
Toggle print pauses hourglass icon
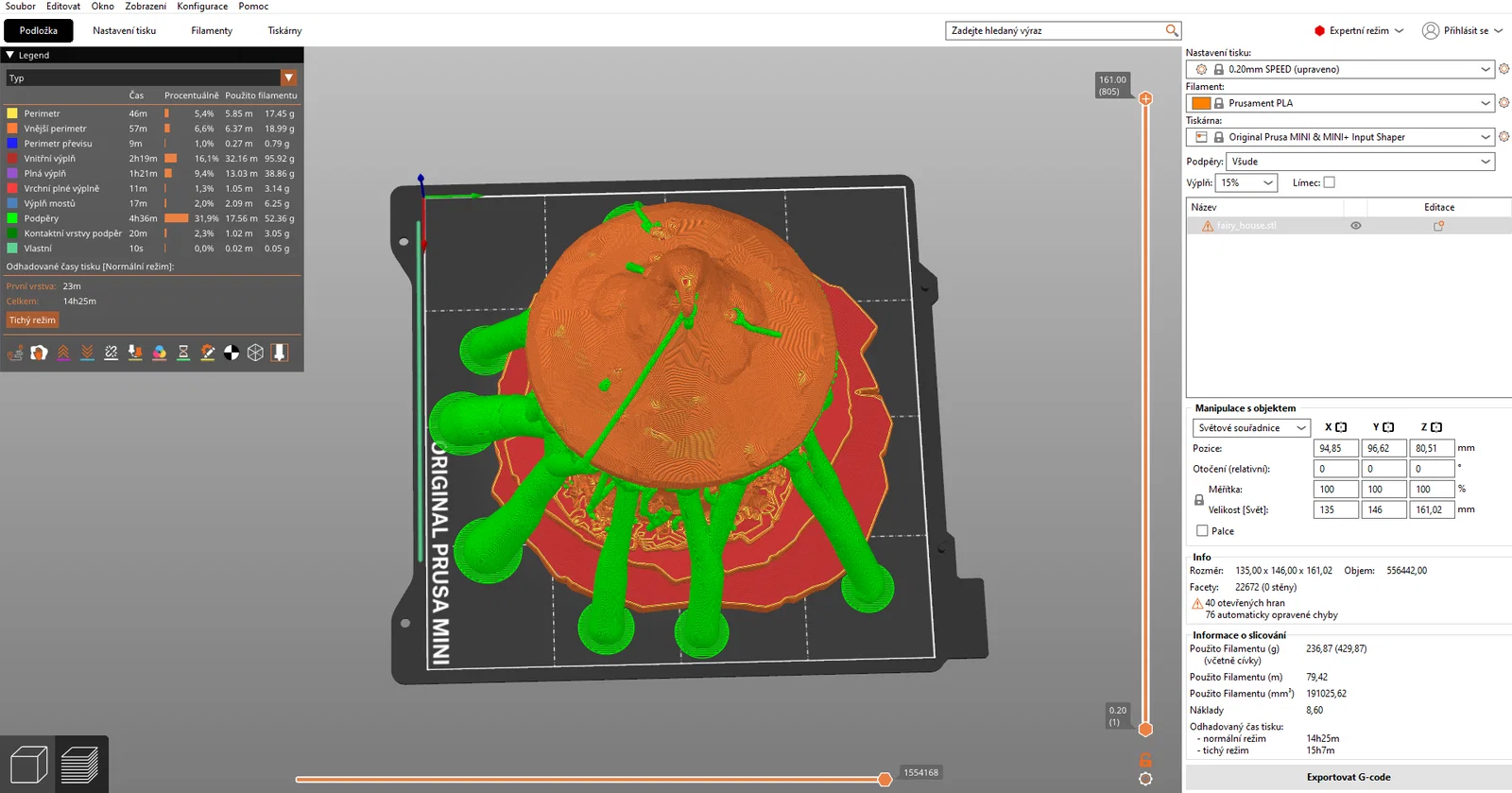pos(183,353)
